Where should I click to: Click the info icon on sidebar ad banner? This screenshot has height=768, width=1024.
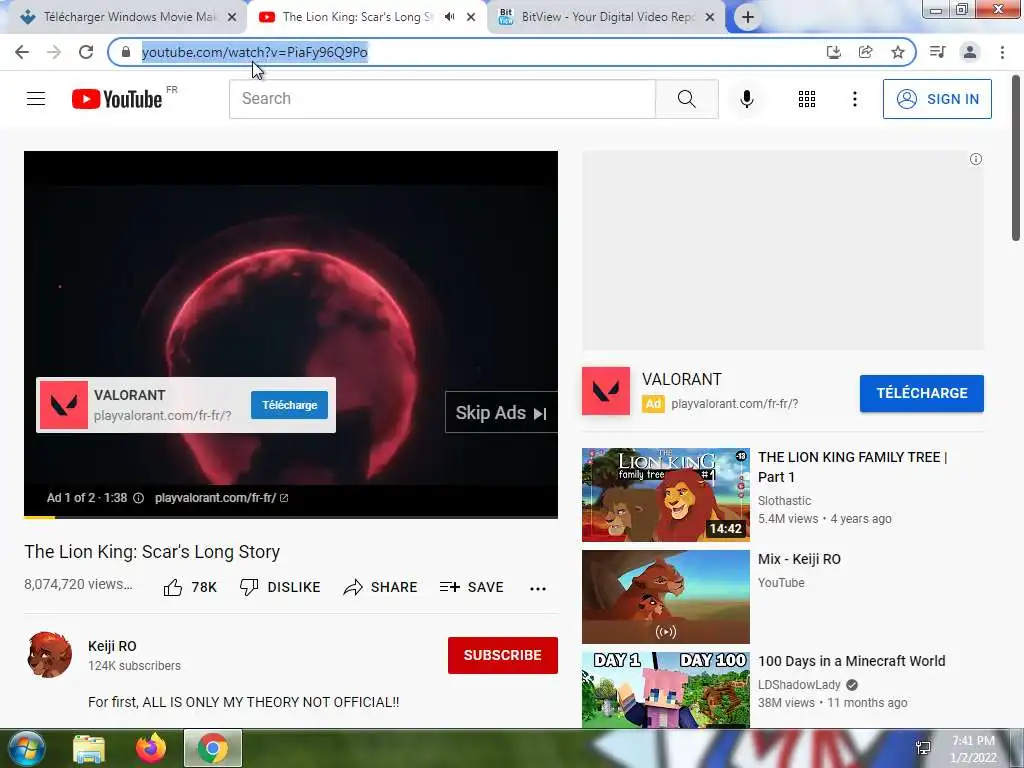(x=976, y=159)
